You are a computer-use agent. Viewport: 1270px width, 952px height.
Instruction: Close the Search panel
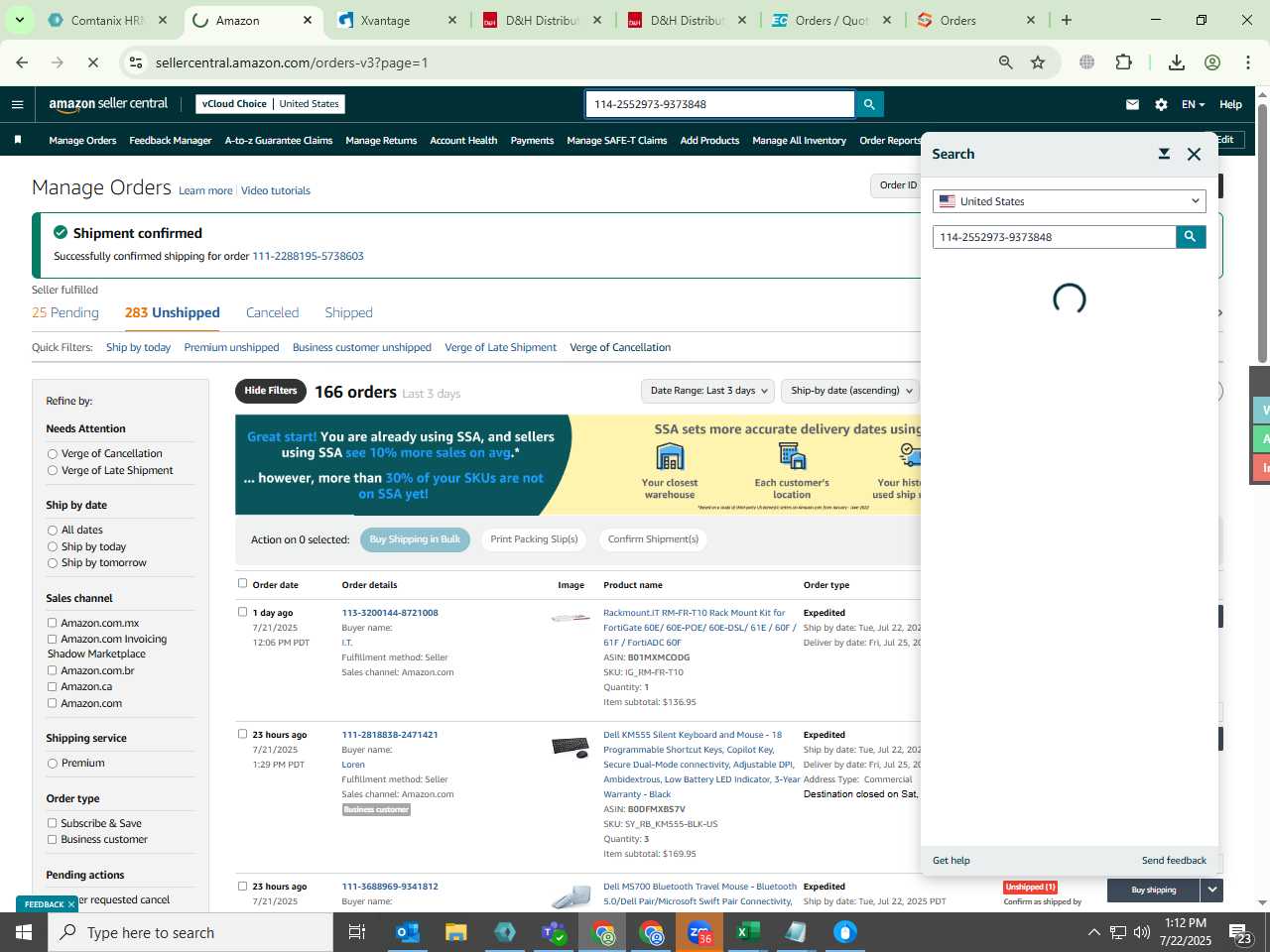pos(1194,154)
